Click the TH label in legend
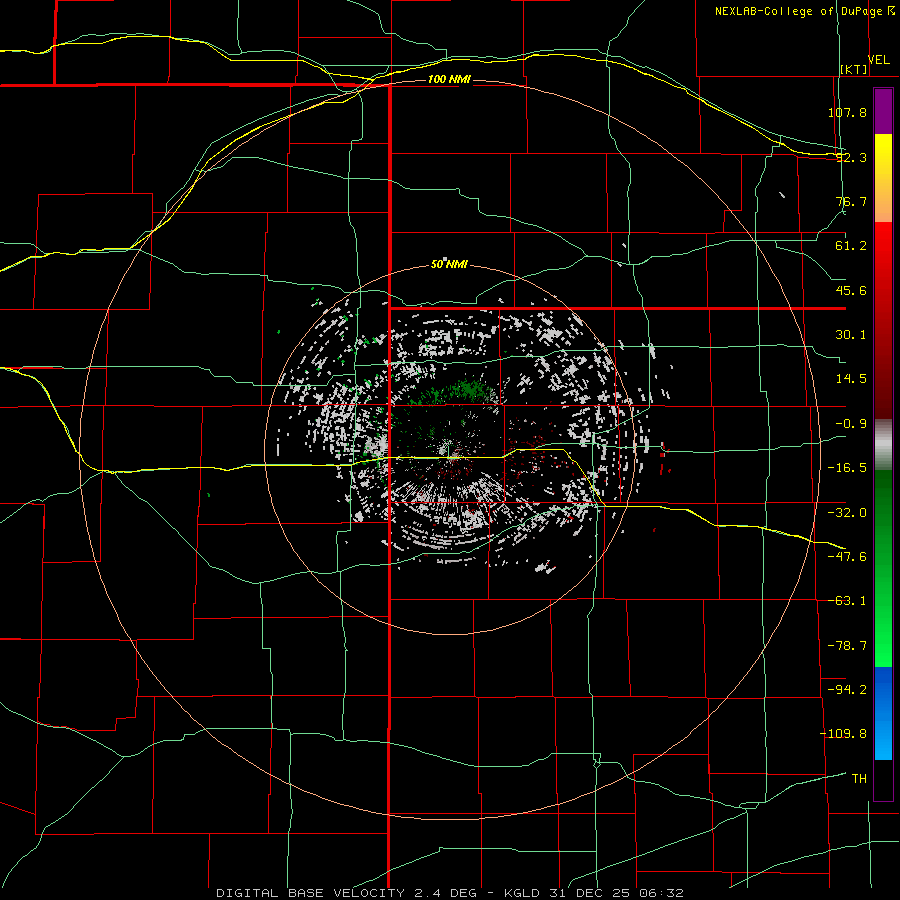The width and height of the screenshot is (900, 900). coord(859,779)
